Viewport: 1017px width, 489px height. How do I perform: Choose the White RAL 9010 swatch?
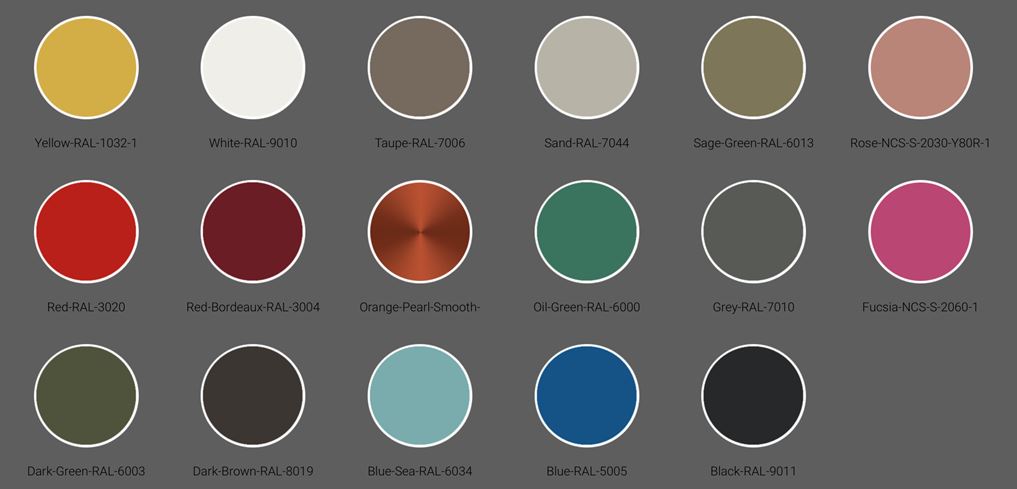253,68
